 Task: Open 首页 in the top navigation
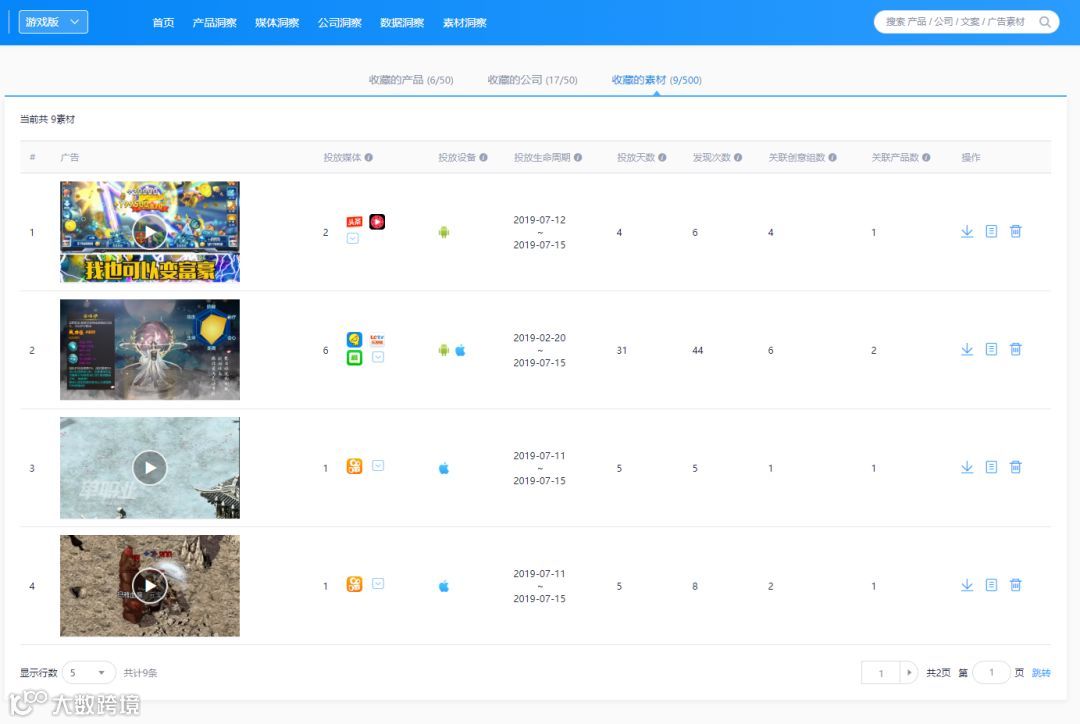(x=163, y=23)
